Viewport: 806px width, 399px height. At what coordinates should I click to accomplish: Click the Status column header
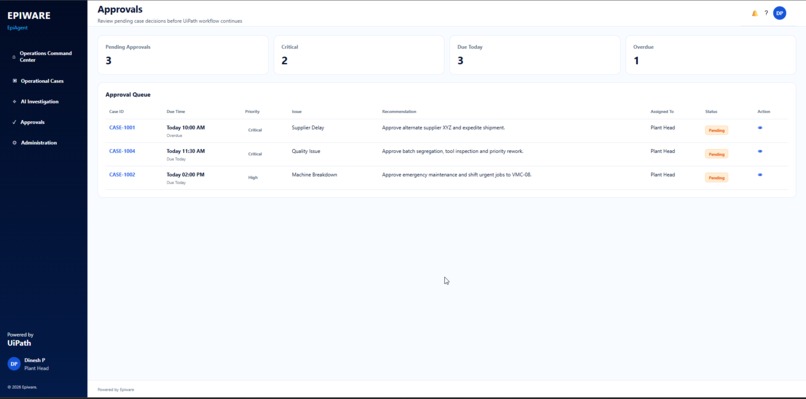coord(711,112)
